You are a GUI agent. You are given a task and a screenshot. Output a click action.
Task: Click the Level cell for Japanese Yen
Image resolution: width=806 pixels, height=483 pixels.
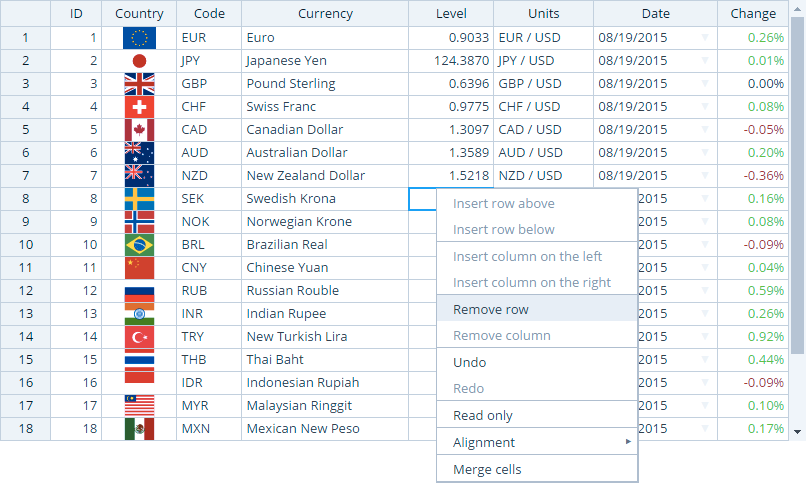[451, 61]
